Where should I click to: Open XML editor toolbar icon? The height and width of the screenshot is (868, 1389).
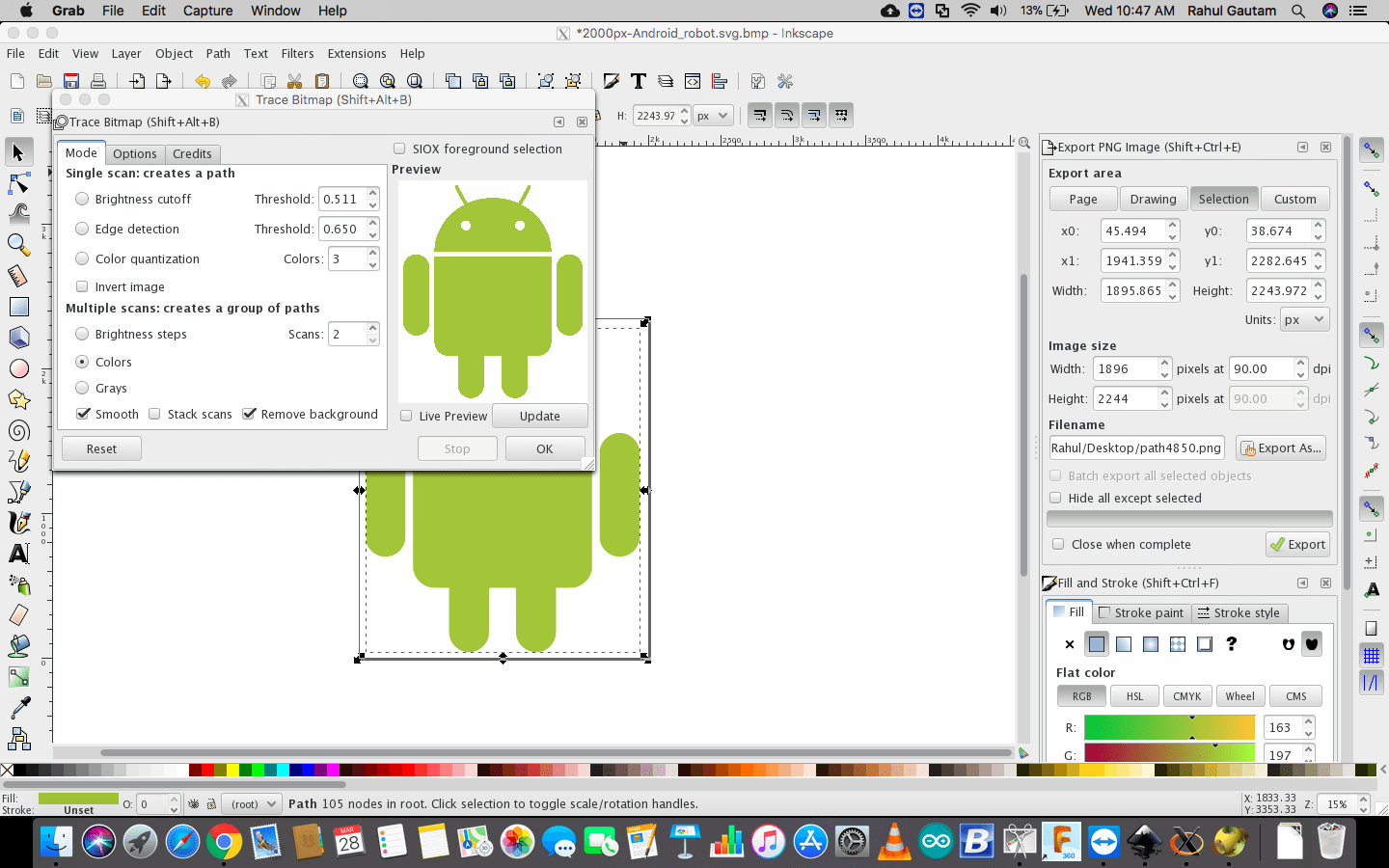tap(693, 81)
